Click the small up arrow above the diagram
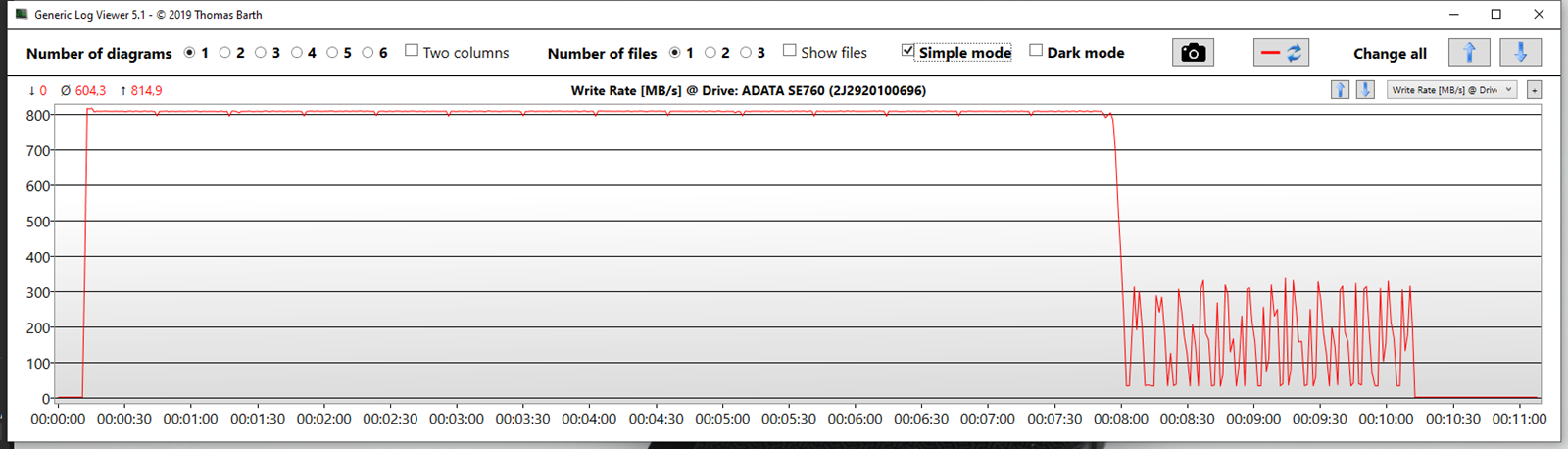This screenshot has height=449, width=1568. pos(1340,90)
